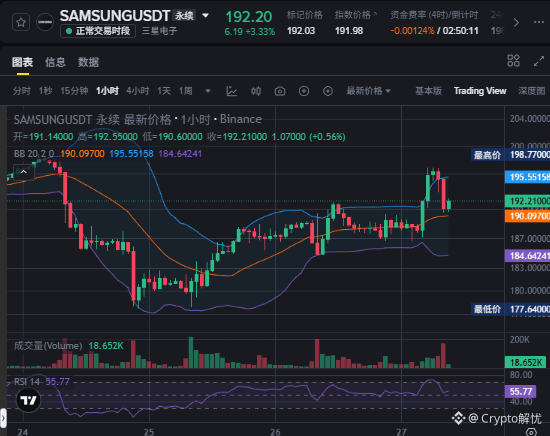This screenshot has height=436, width=550.
Task: Click the 永续 contract type tag
Action: pos(184,16)
